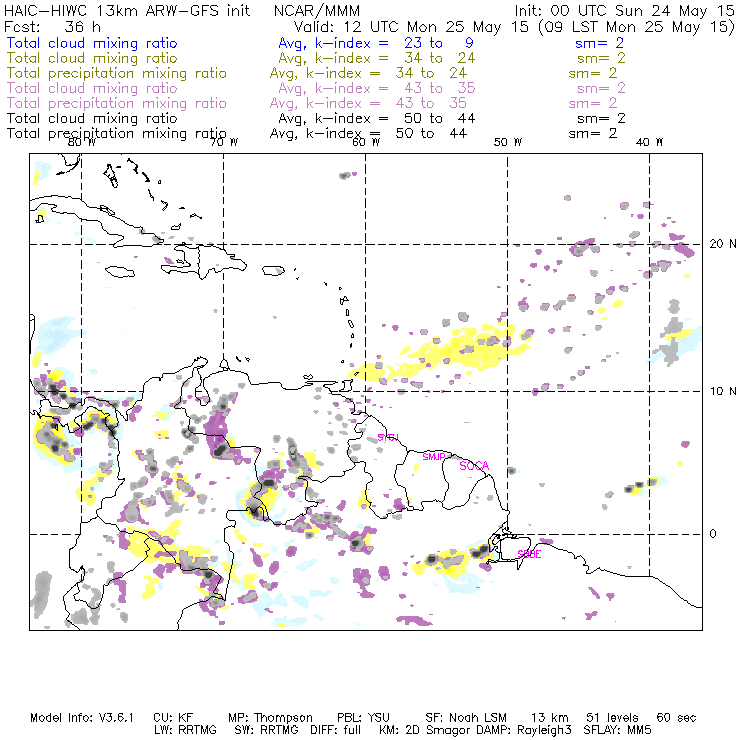Viewport: 740px width, 740px height.
Task: Click the purple "Total precipitation mixing ratio" legend label
Action: click(117, 103)
